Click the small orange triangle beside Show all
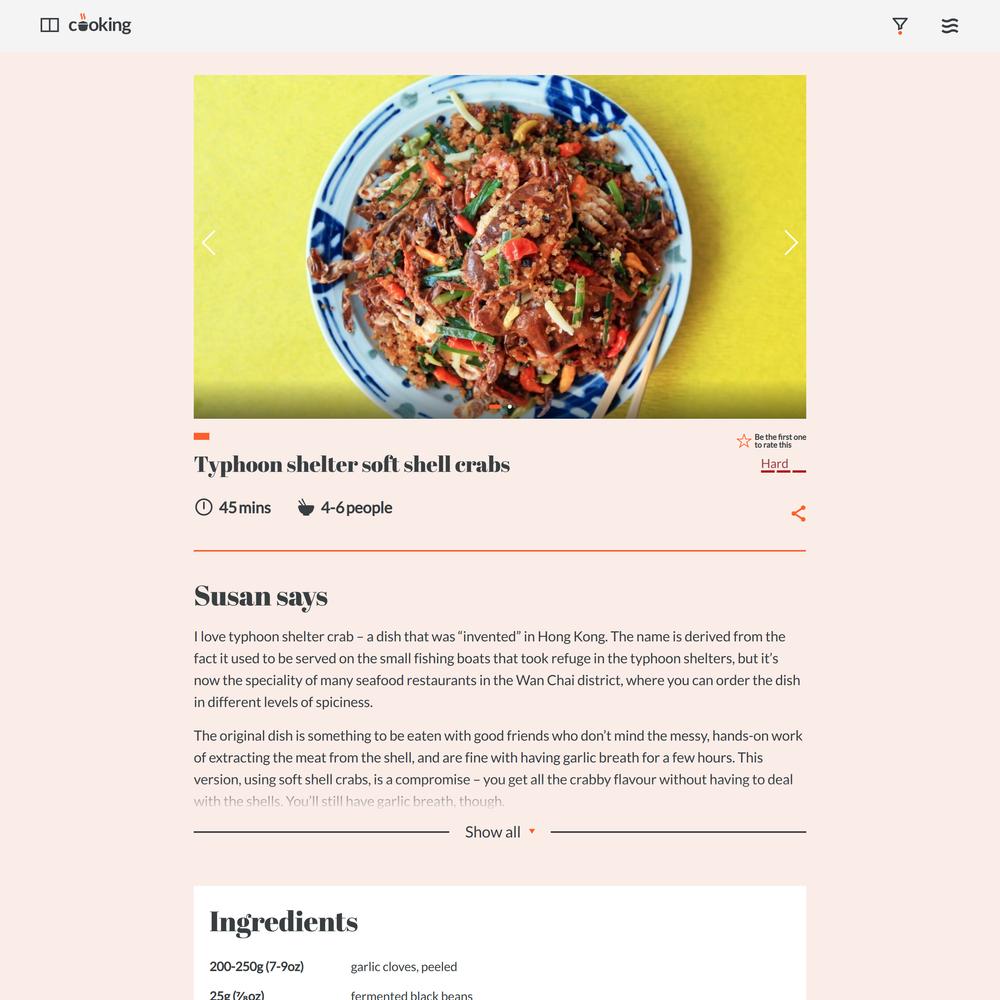The height and width of the screenshot is (1000, 1000). (531, 831)
